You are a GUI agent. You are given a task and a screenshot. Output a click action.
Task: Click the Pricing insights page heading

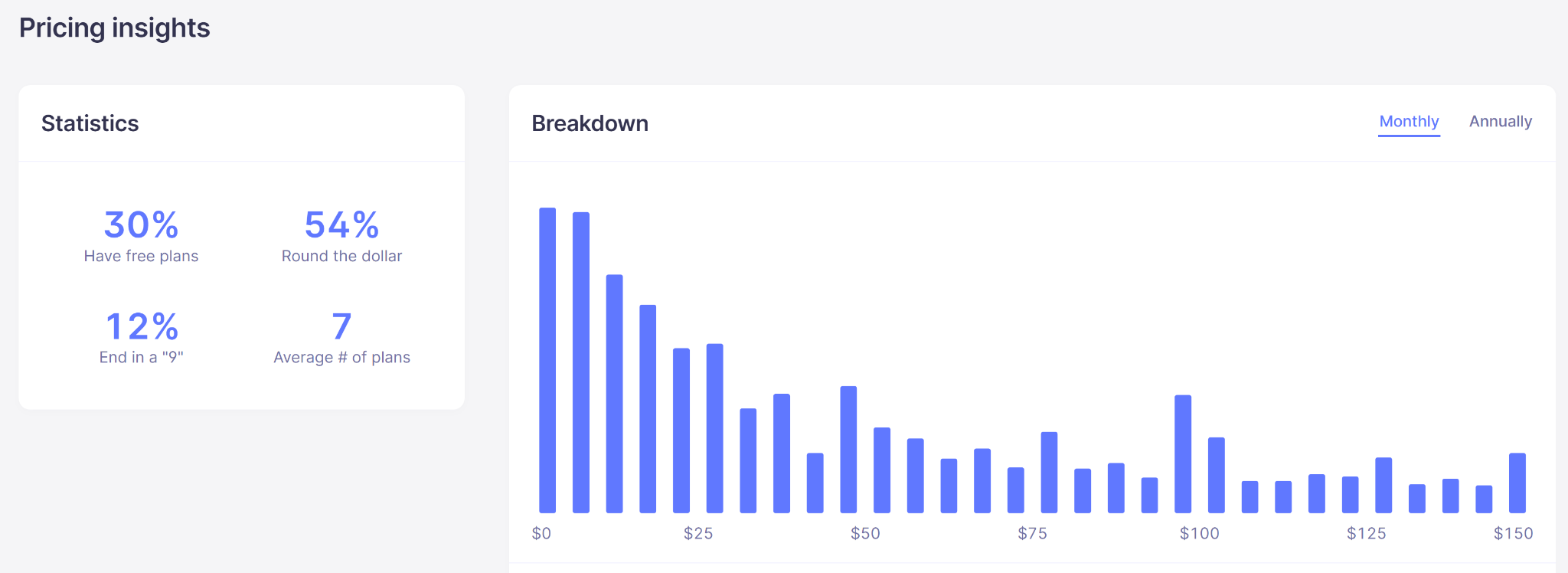115,28
